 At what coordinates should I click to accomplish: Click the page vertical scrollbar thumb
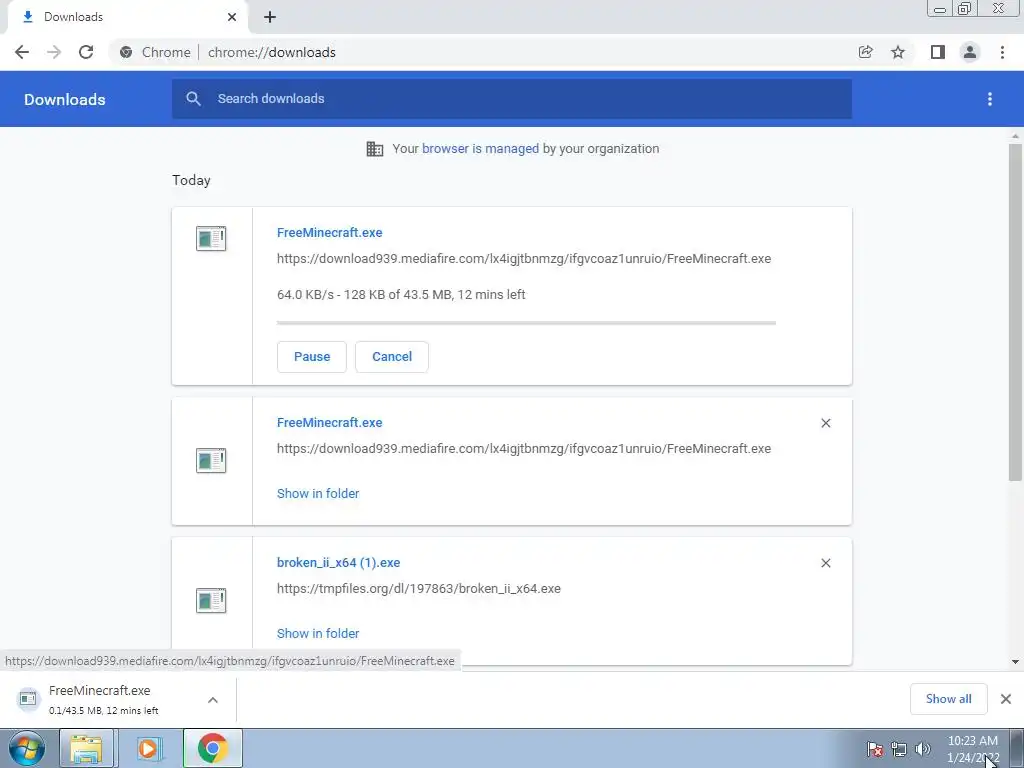click(1015, 312)
